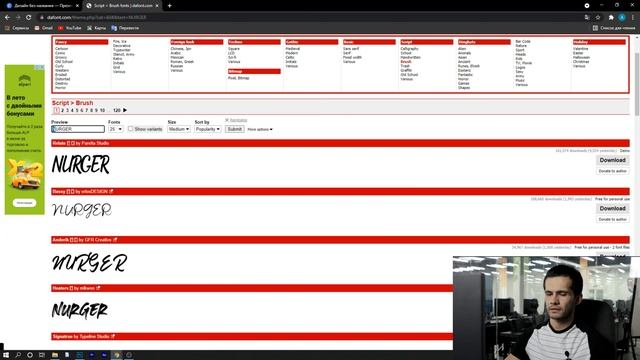Open Windows taskbar search
Screen dimensions: 640x360
click(x=18, y=355)
